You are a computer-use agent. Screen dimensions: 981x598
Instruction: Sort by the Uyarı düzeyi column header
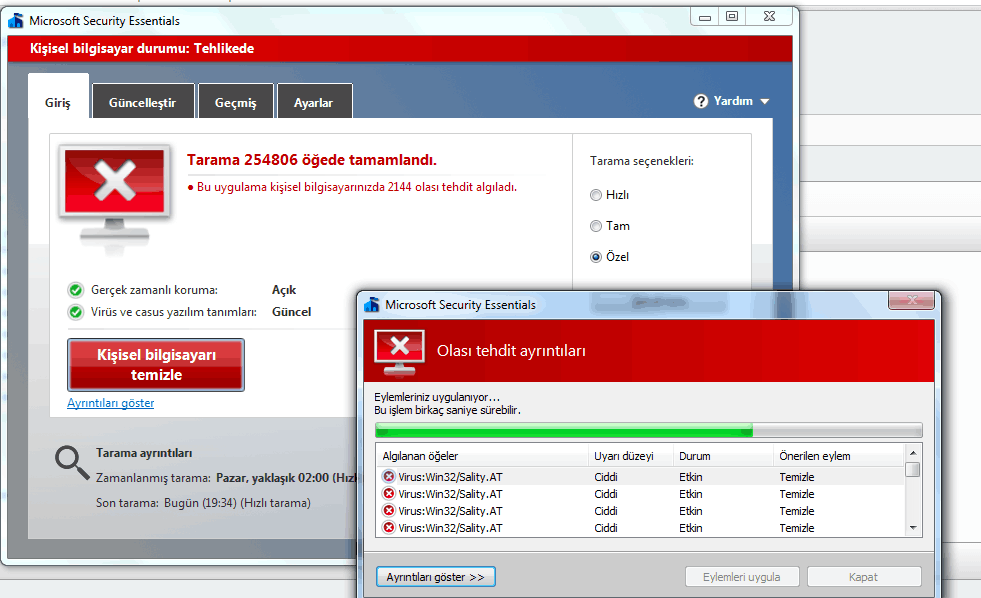(631, 456)
